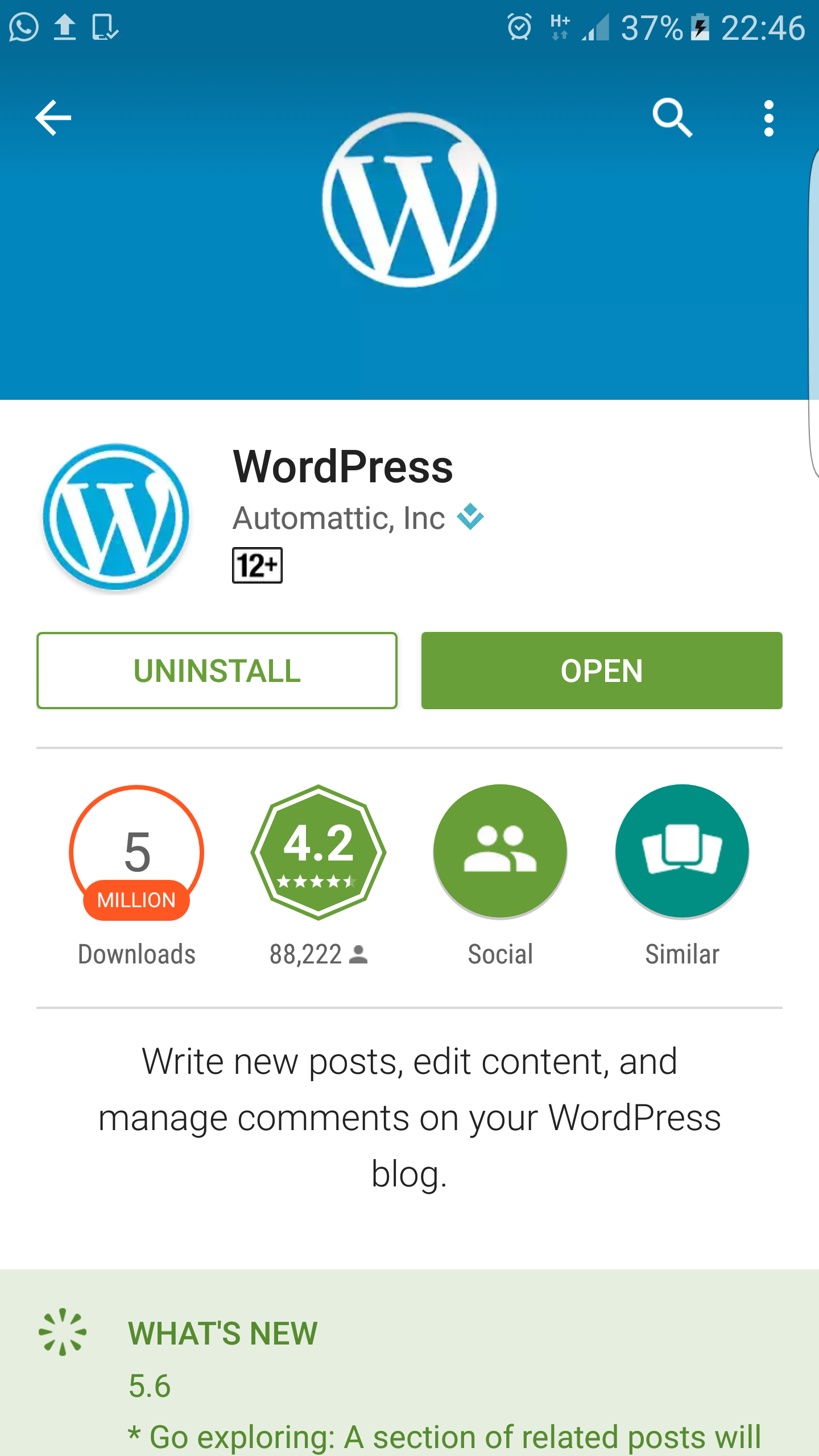Screen dimensions: 819x1456
Task: Open the three-dot overflow menu
Action: 769,118
